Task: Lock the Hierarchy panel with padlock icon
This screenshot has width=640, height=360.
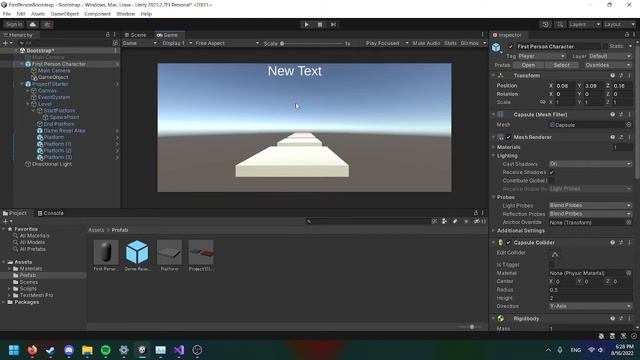Action: click(x=108, y=35)
